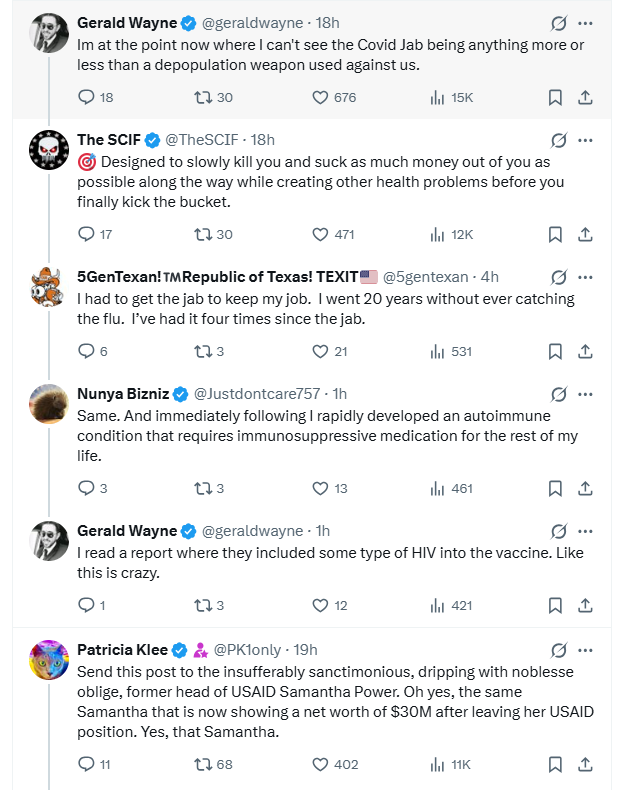View analytics on Nunya Bizniz's reply
Screen dimensions: 617x790
point(437,488)
